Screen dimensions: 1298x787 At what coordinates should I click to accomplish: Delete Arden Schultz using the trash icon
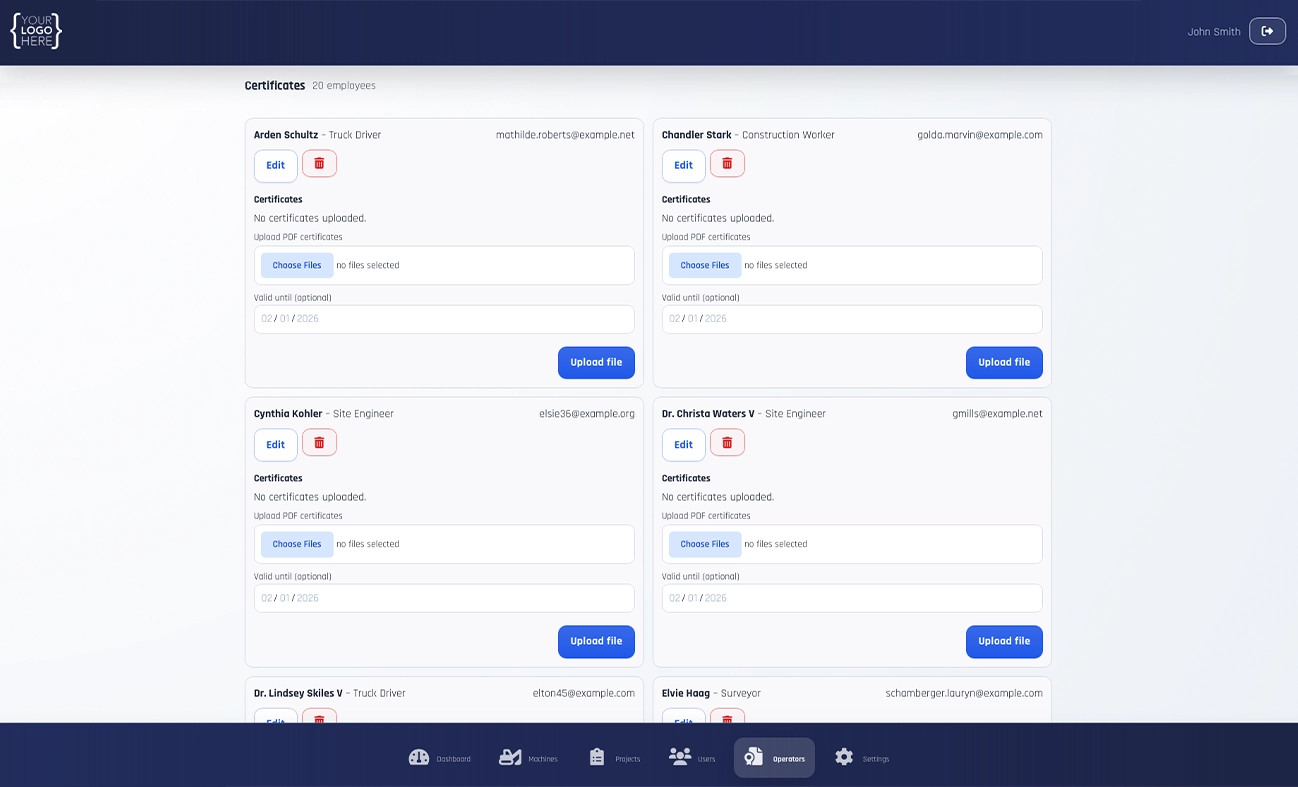(x=319, y=164)
